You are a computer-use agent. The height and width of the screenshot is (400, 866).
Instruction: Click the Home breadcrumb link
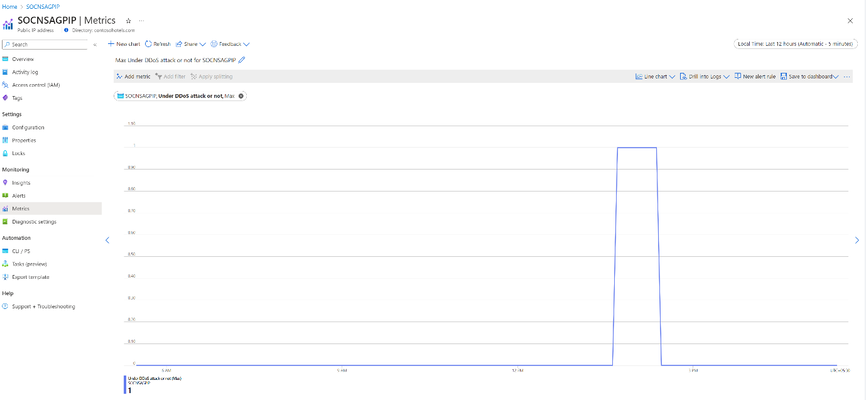[8, 5]
